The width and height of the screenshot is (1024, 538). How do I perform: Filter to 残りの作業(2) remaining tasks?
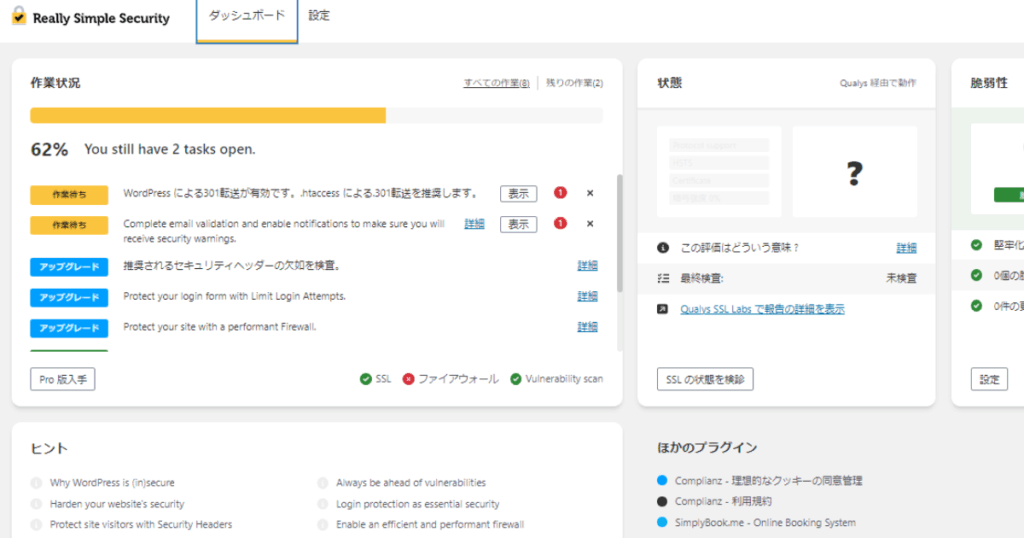[x=574, y=83]
